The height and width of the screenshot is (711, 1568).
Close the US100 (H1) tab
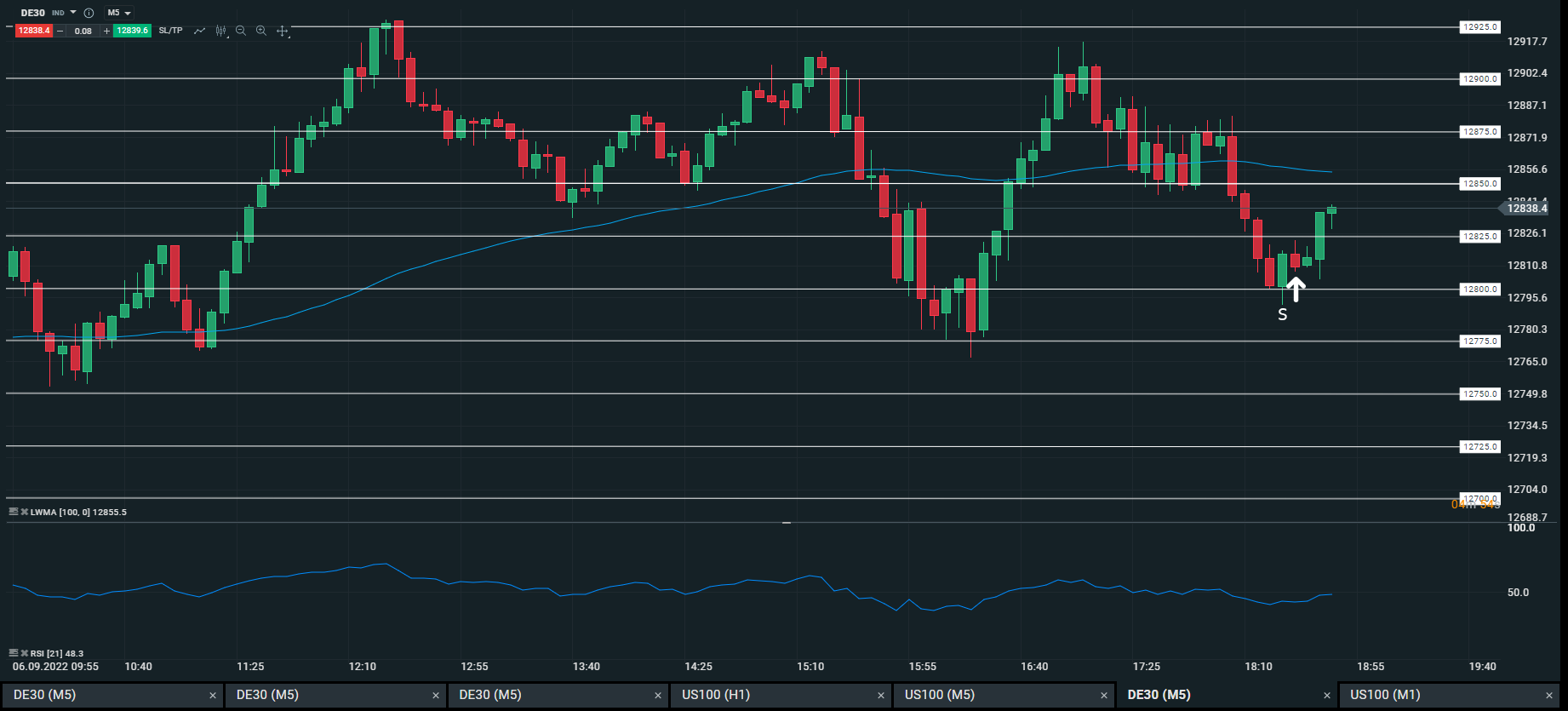[881, 696]
